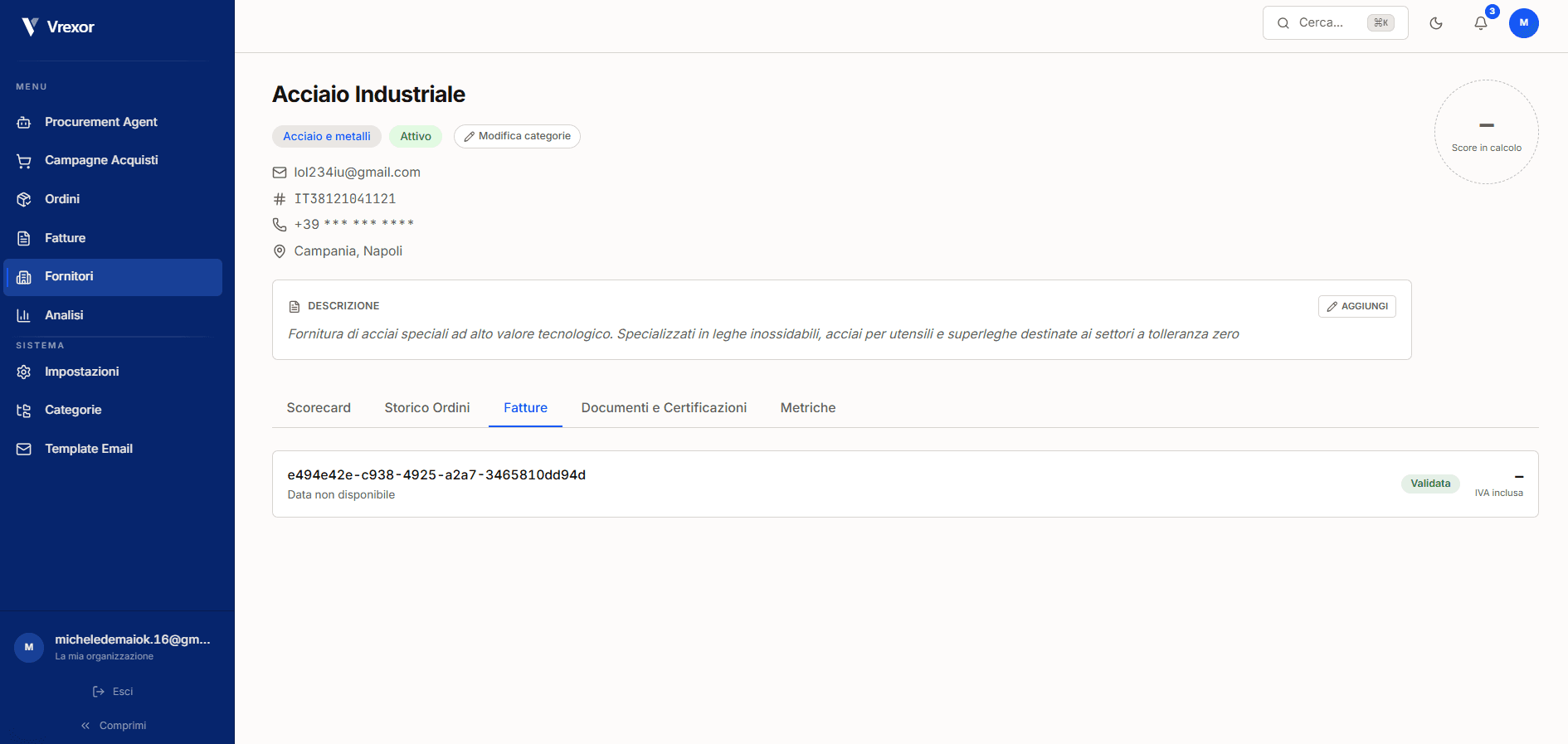Click the Acciaio Industriale heading
This screenshot has width=1568, height=744.
click(x=369, y=95)
